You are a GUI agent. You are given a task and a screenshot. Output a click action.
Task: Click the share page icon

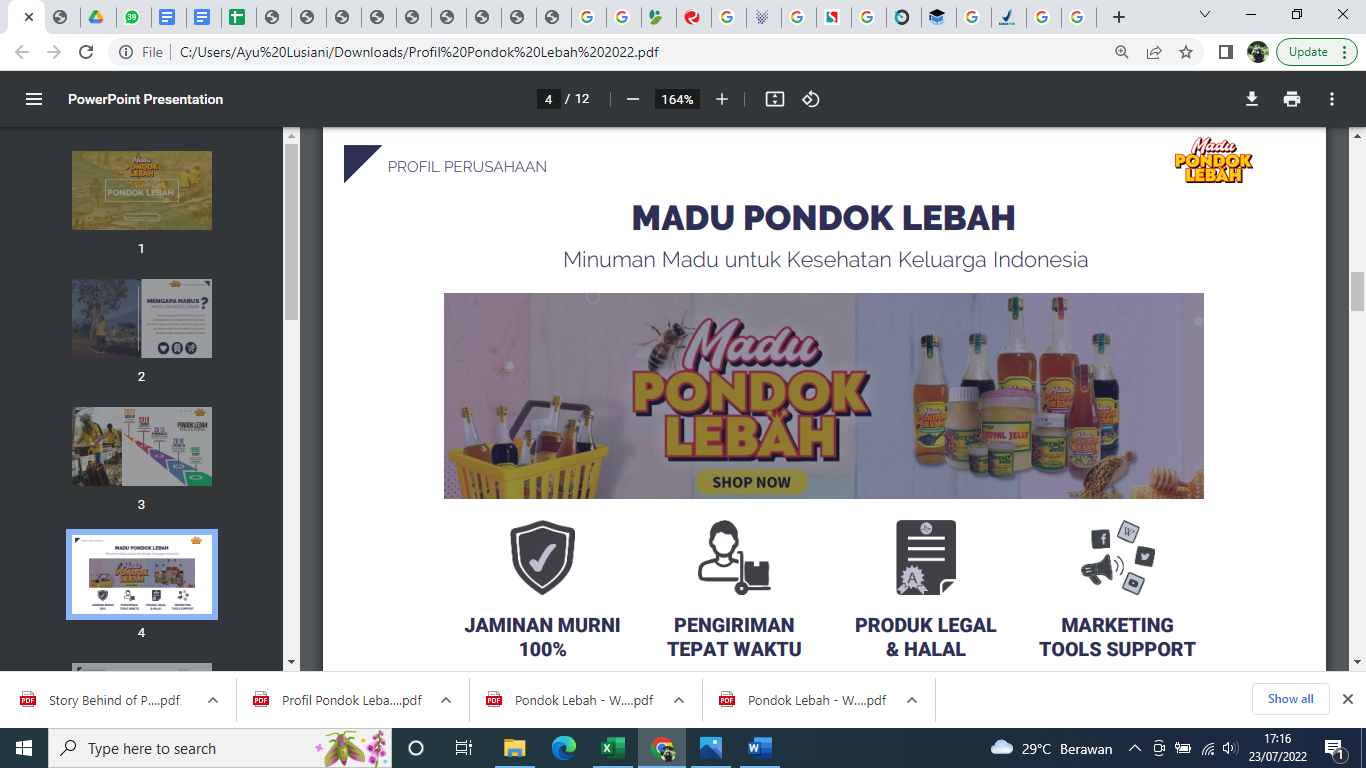[x=1154, y=52]
